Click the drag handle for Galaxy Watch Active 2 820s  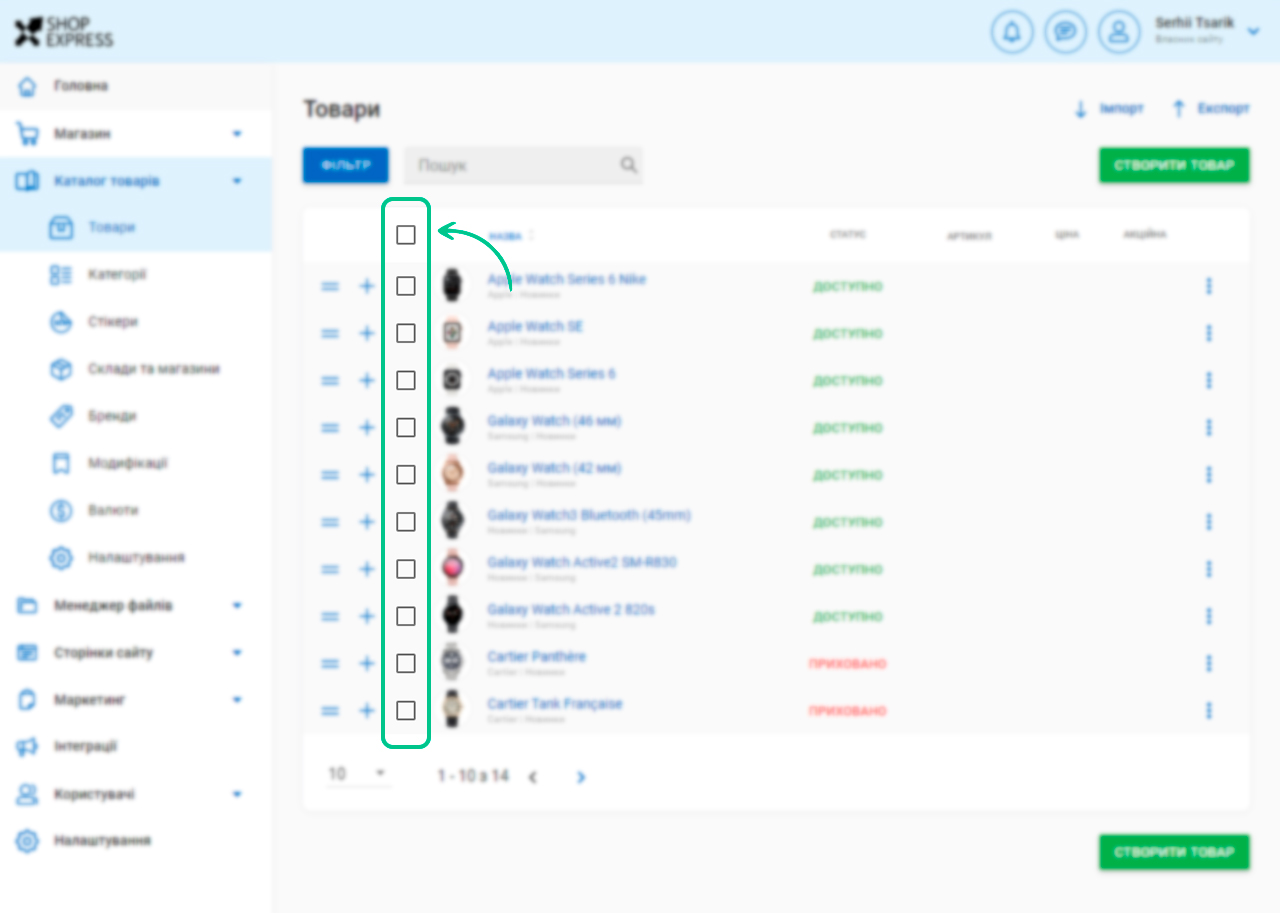pos(330,617)
